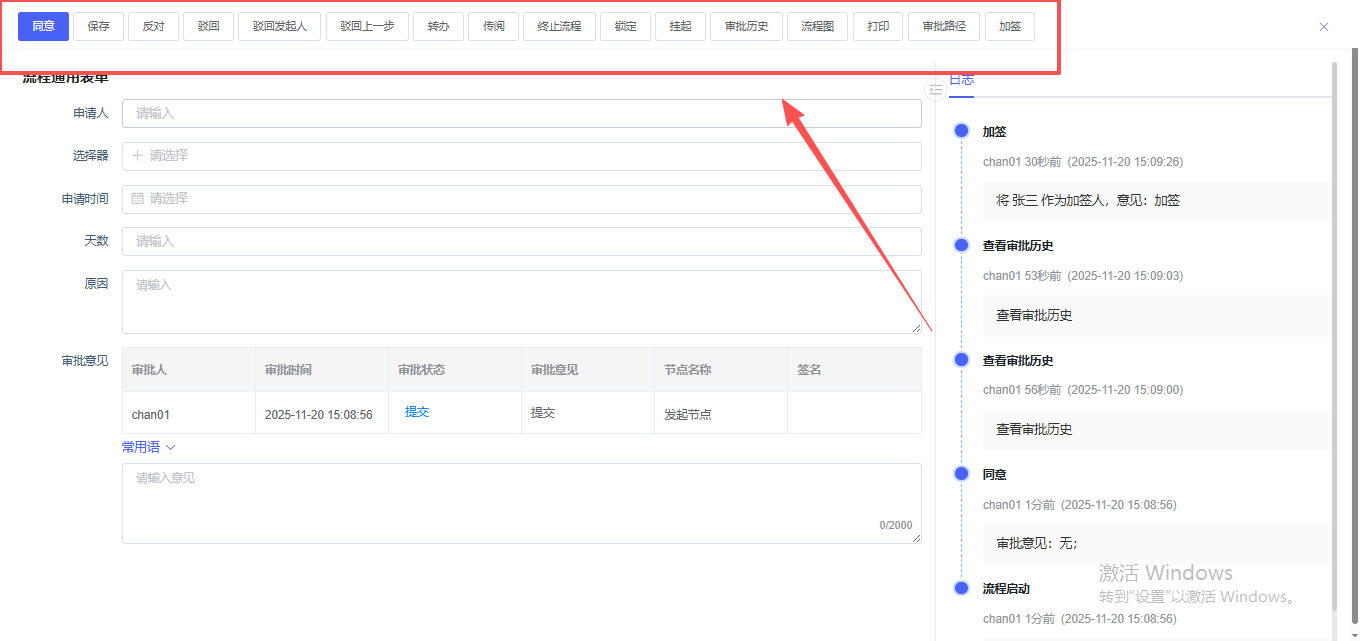1360x641 pixels.
Task: Click the panel collapse icon beside 日志 tab
Action: pos(935,90)
